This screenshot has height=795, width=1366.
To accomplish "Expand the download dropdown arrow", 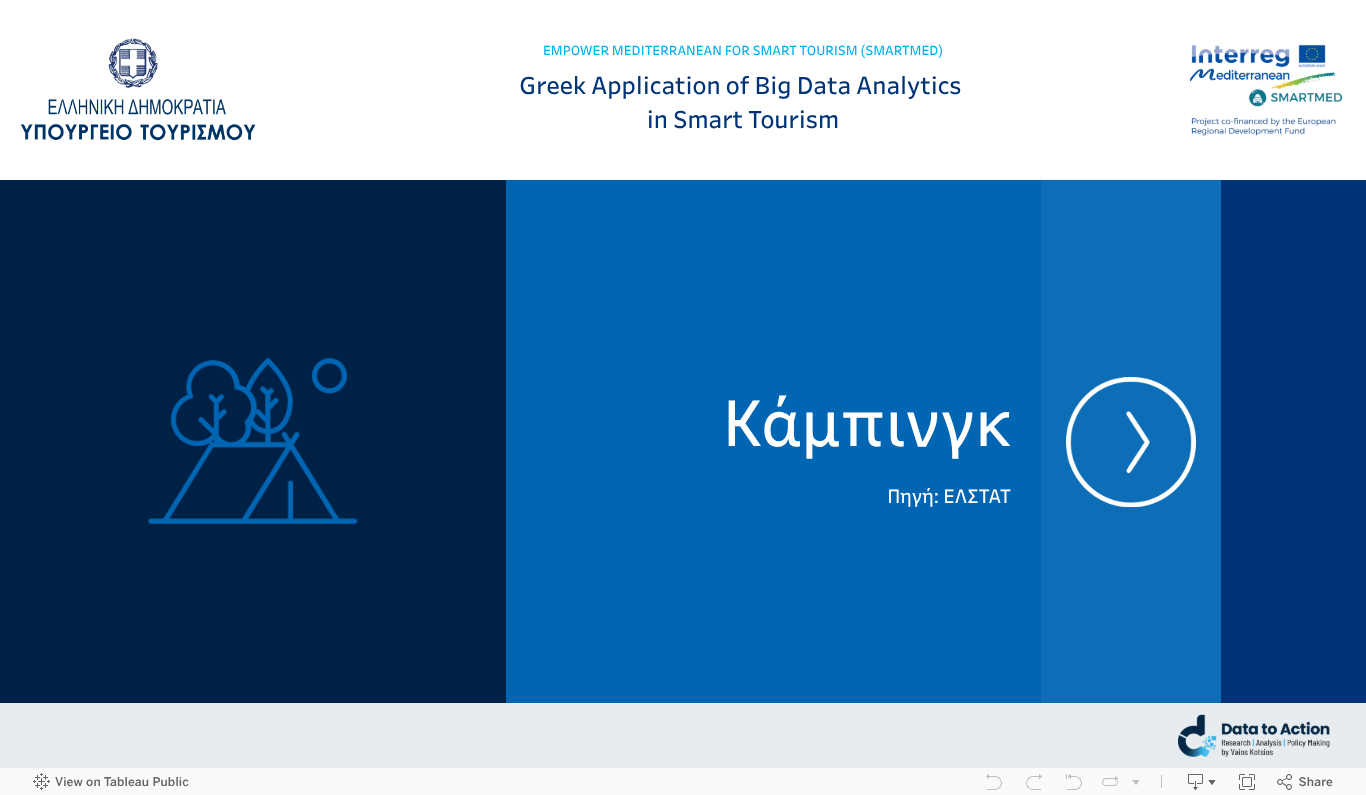I will click(1212, 782).
